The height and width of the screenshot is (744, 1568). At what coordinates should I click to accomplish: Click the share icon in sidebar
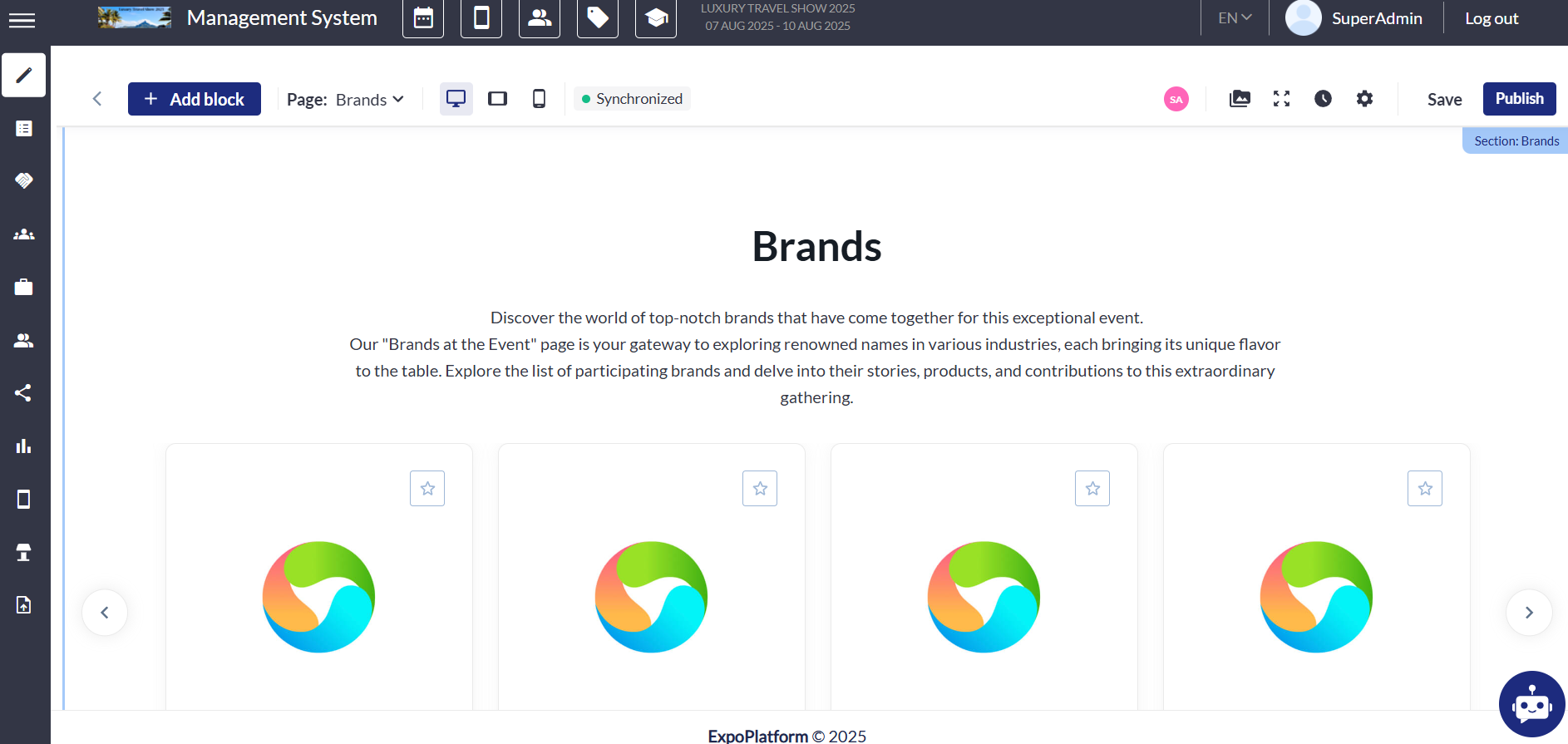click(x=23, y=393)
